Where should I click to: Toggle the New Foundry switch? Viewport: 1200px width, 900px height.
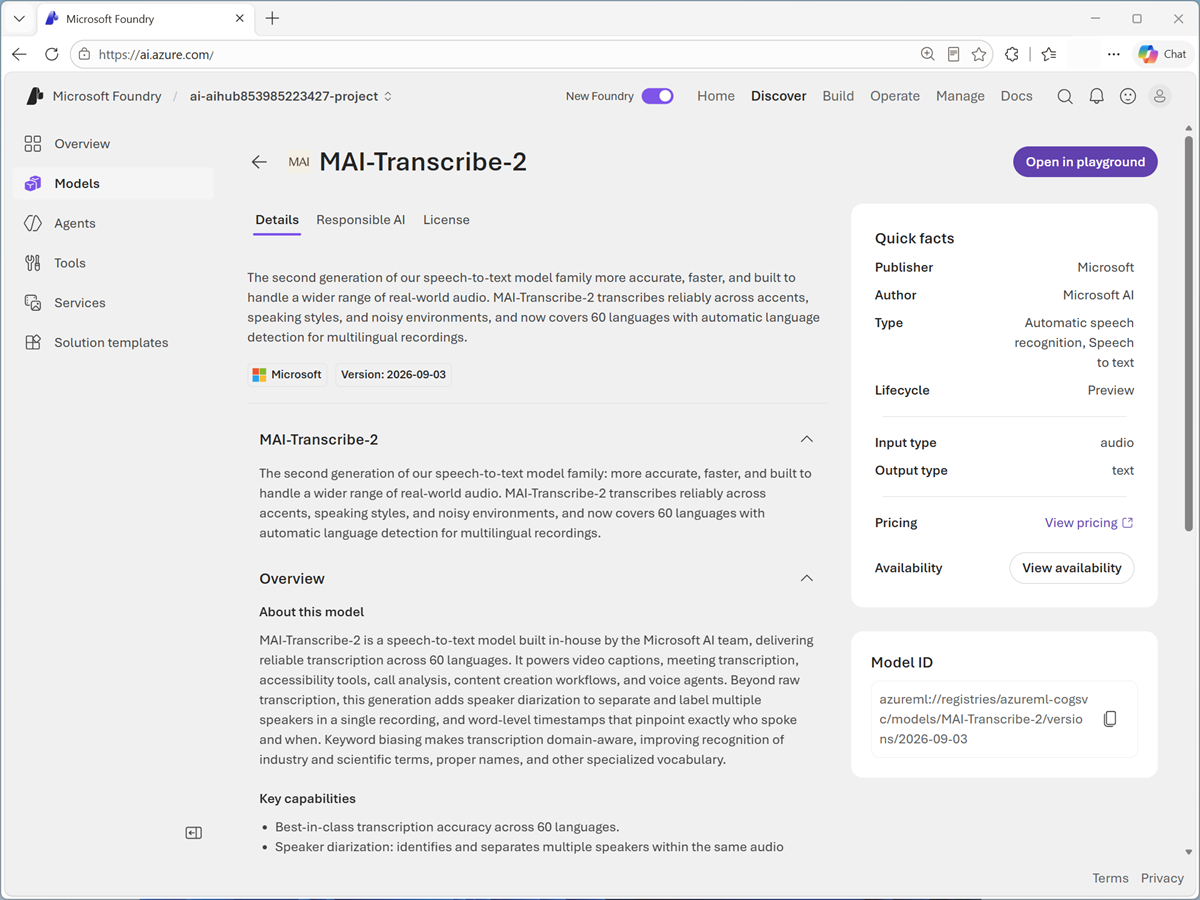pos(657,96)
